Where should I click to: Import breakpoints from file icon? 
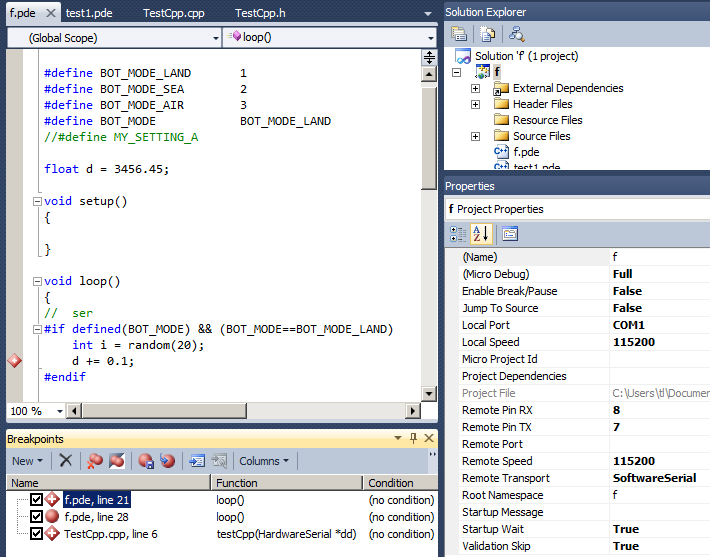tap(167, 461)
